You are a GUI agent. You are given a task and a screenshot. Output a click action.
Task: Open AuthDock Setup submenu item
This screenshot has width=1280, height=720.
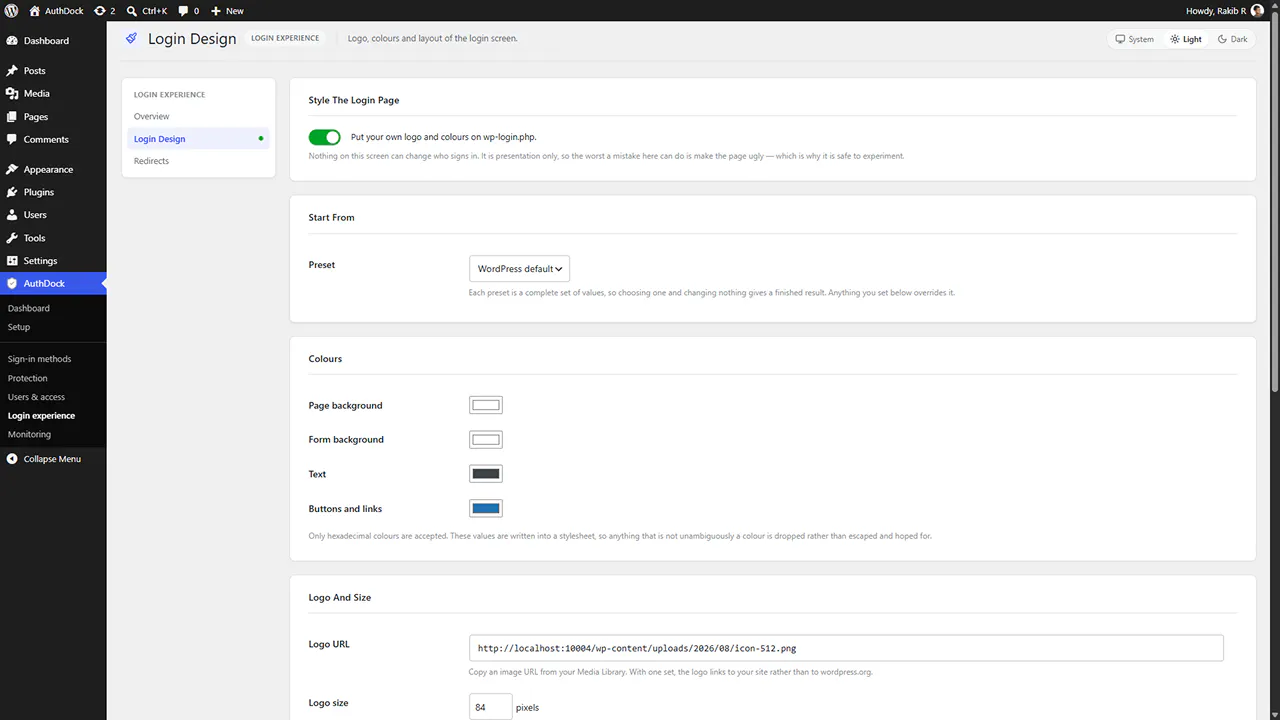[19, 327]
